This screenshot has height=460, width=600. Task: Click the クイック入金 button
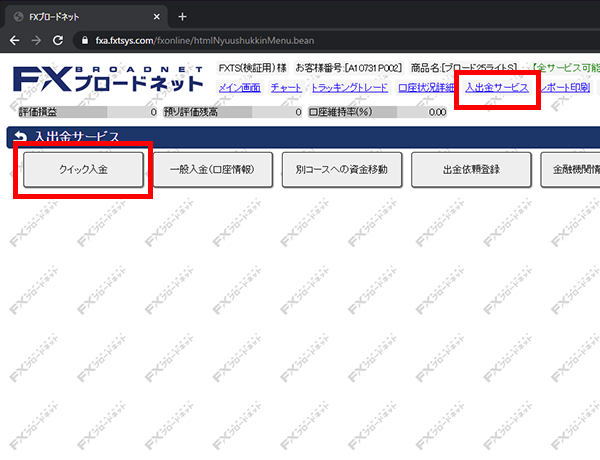point(83,170)
